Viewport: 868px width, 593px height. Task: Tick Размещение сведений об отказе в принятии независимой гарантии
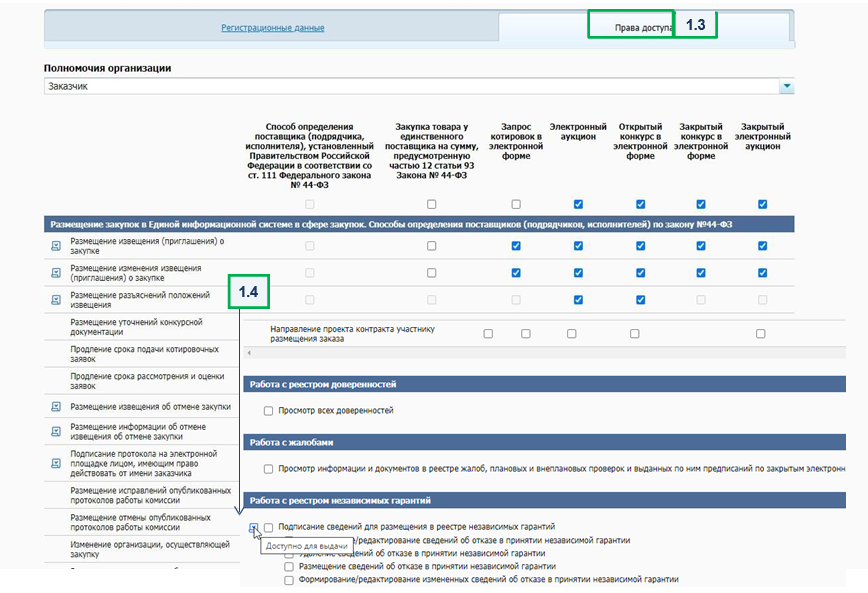point(289,567)
